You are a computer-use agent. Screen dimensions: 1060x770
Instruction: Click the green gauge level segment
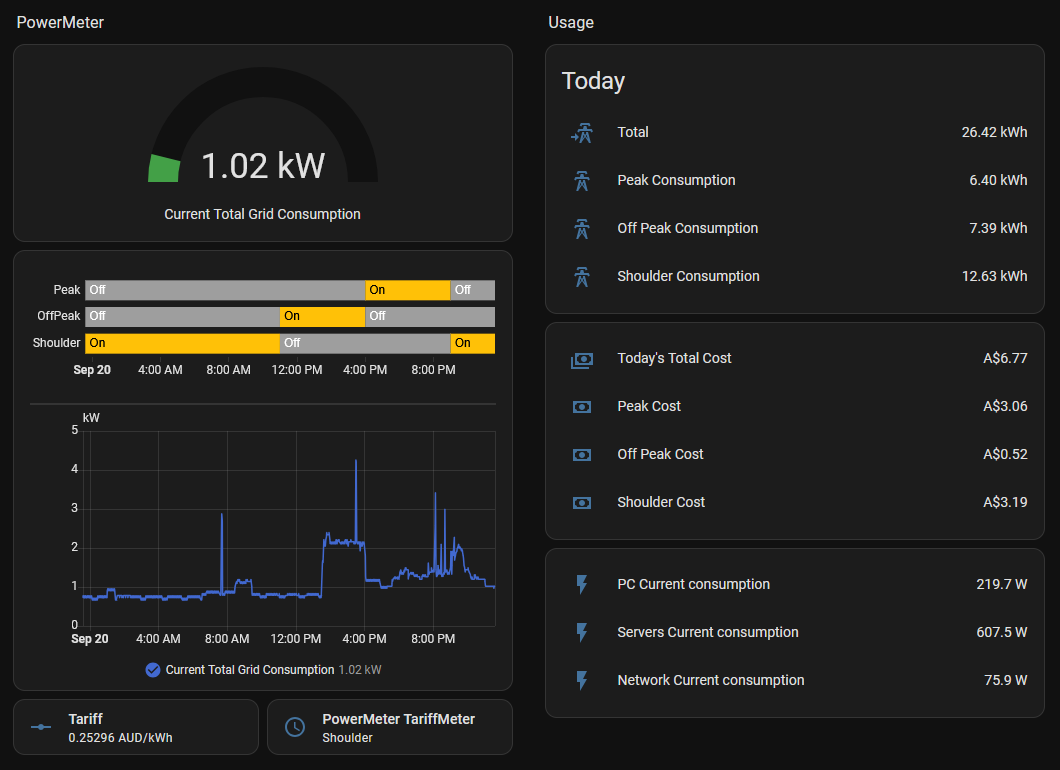[x=164, y=169]
